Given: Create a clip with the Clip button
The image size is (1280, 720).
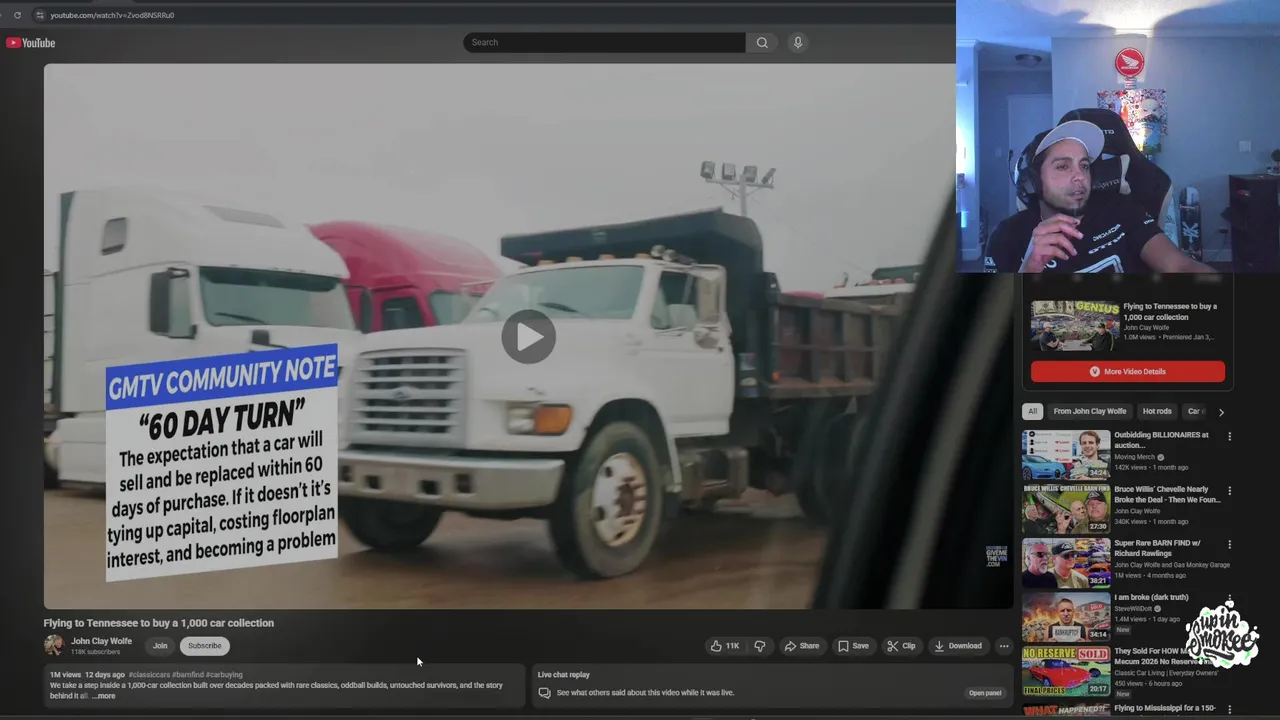Looking at the screenshot, I should click(901, 646).
